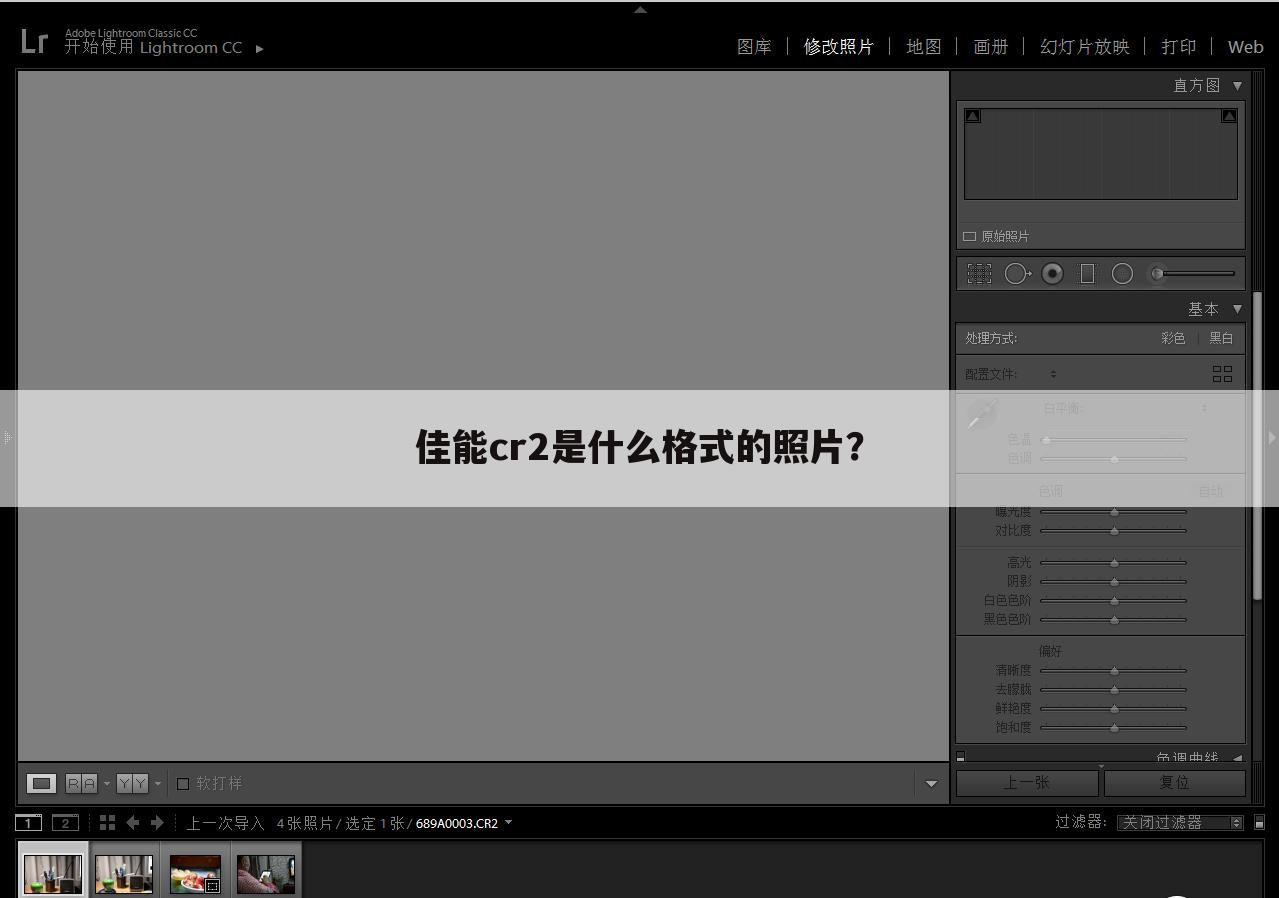Switch to the 图库 module

(x=754, y=47)
